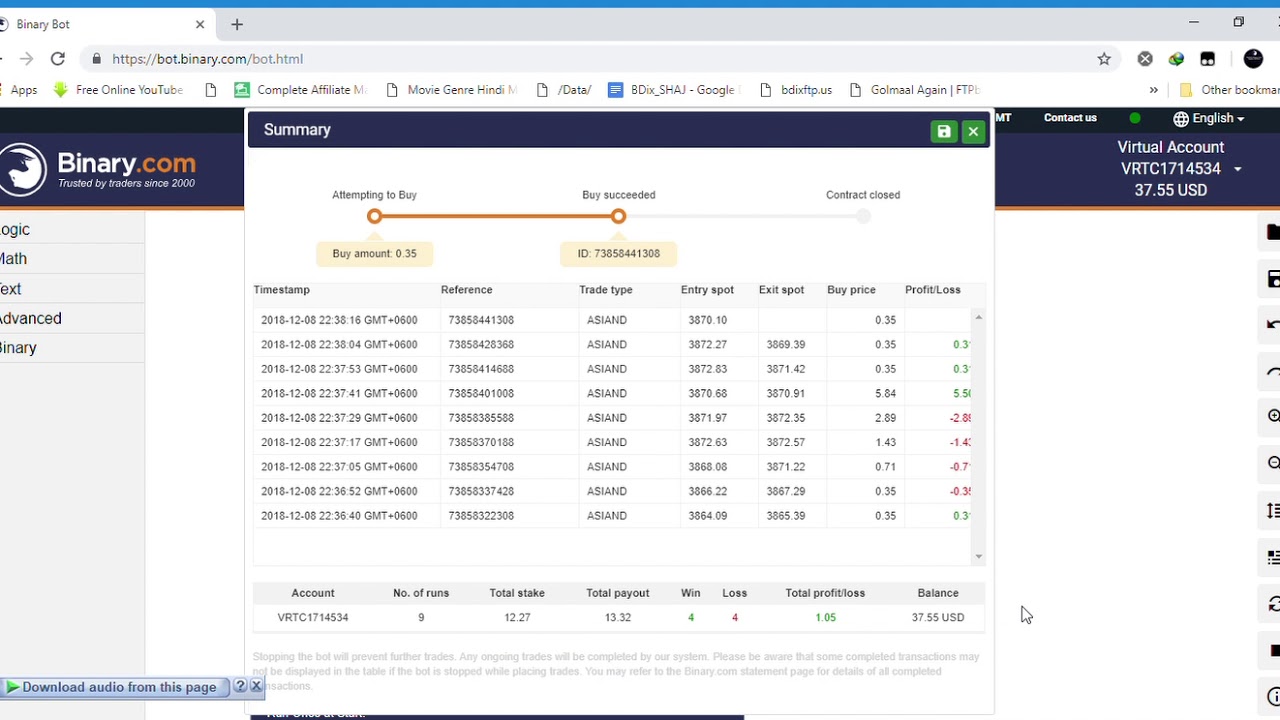Open help on the download audio bar
The height and width of the screenshot is (720, 1280).
[240, 686]
